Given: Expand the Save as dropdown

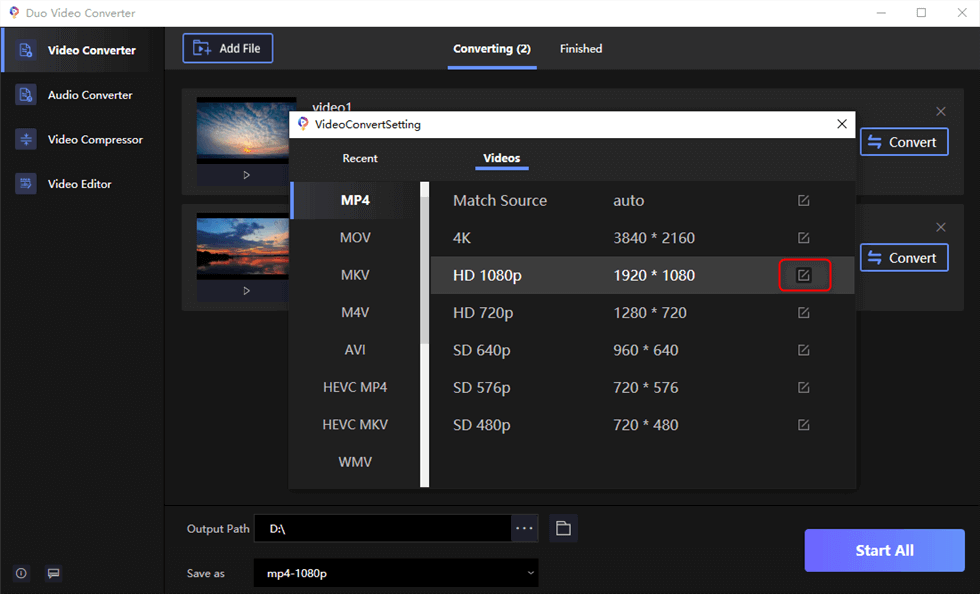Looking at the screenshot, I should point(396,573).
